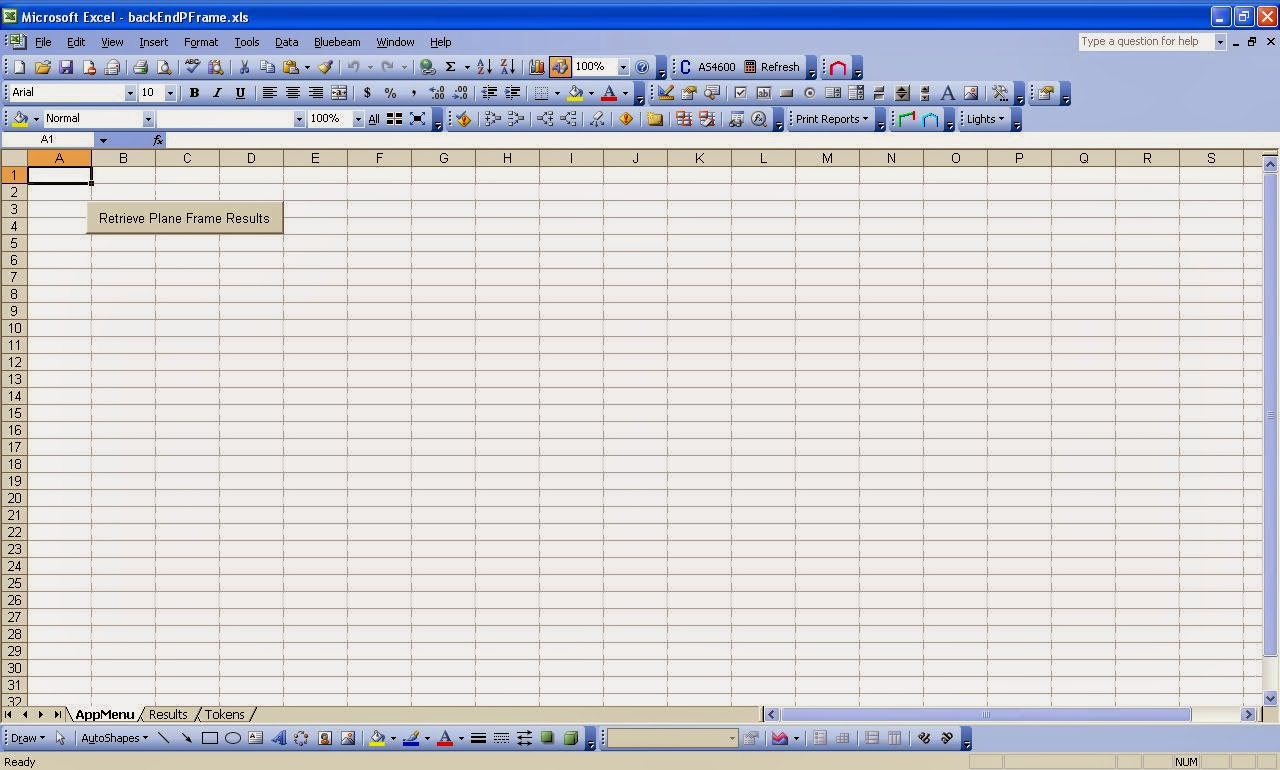1280x770 pixels.
Task: Toggle Italic formatting
Action: (217, 93)
